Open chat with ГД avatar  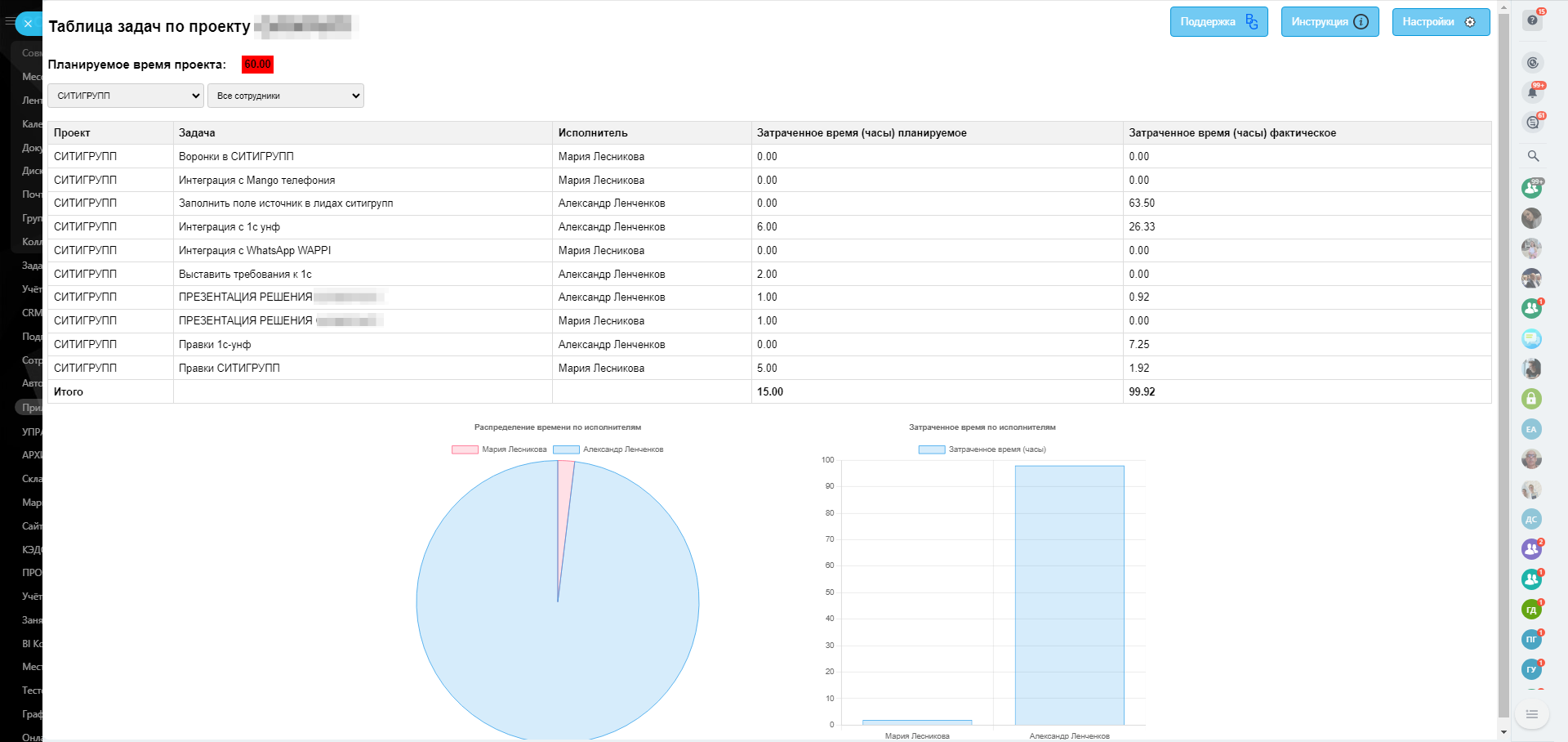(x=1531, y=610)
